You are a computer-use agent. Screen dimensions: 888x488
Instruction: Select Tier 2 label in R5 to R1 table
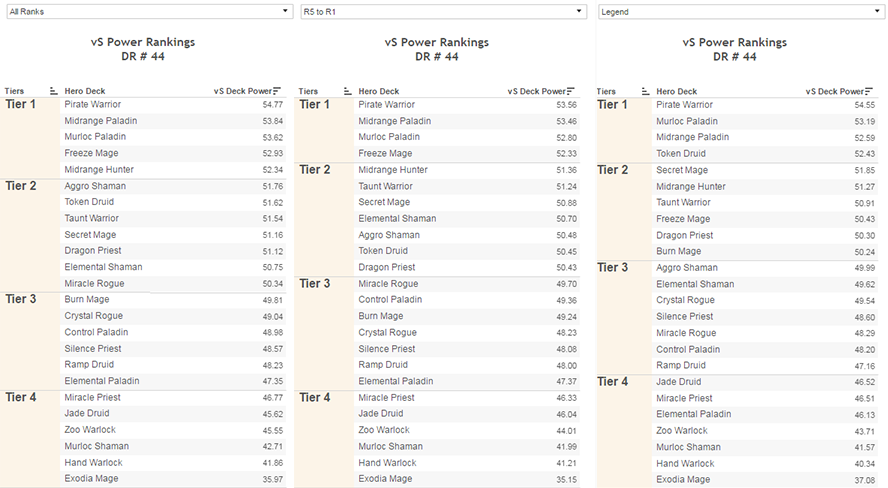pyautogui.click(x=314, y=170)
